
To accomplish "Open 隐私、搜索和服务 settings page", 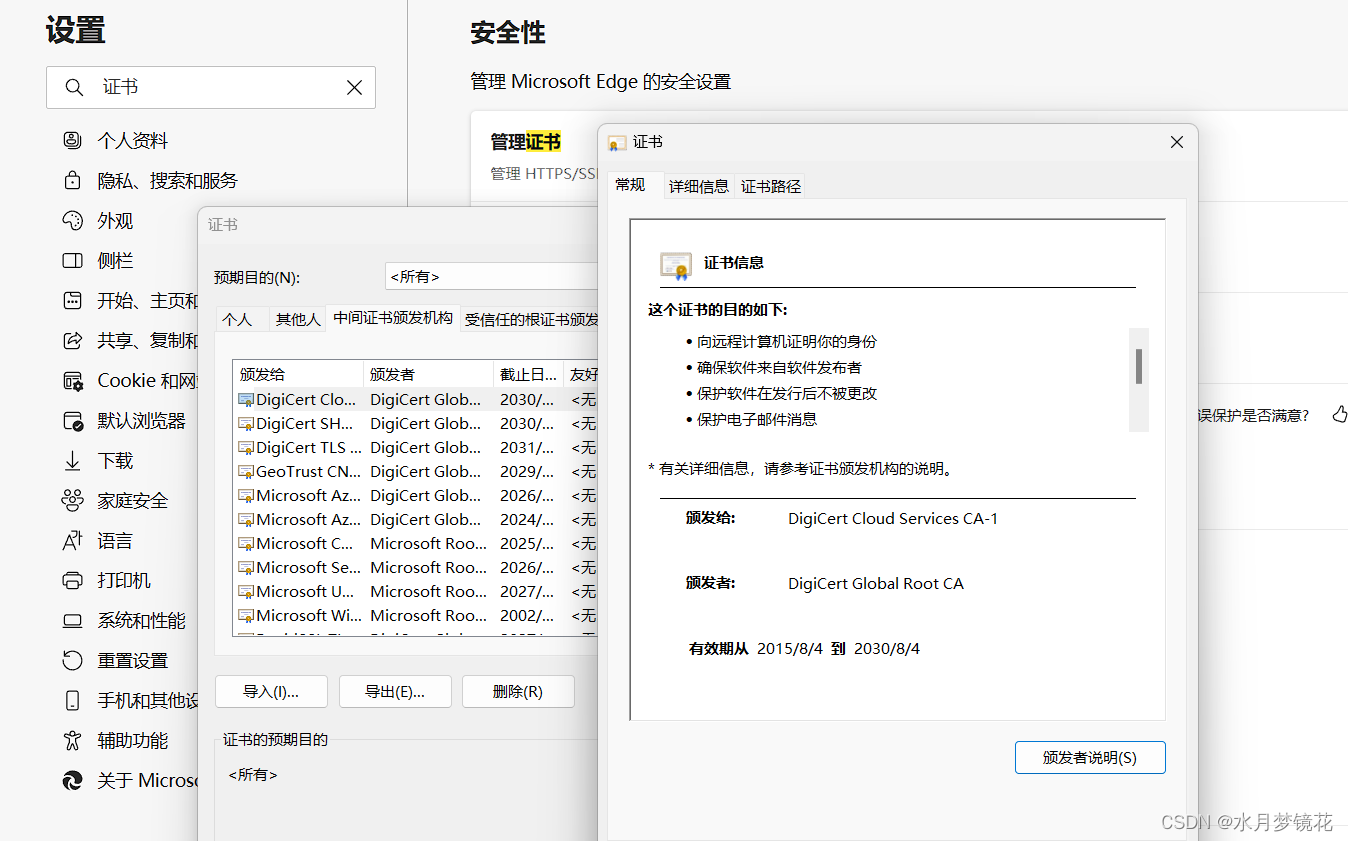I will (x=168, y=181).
